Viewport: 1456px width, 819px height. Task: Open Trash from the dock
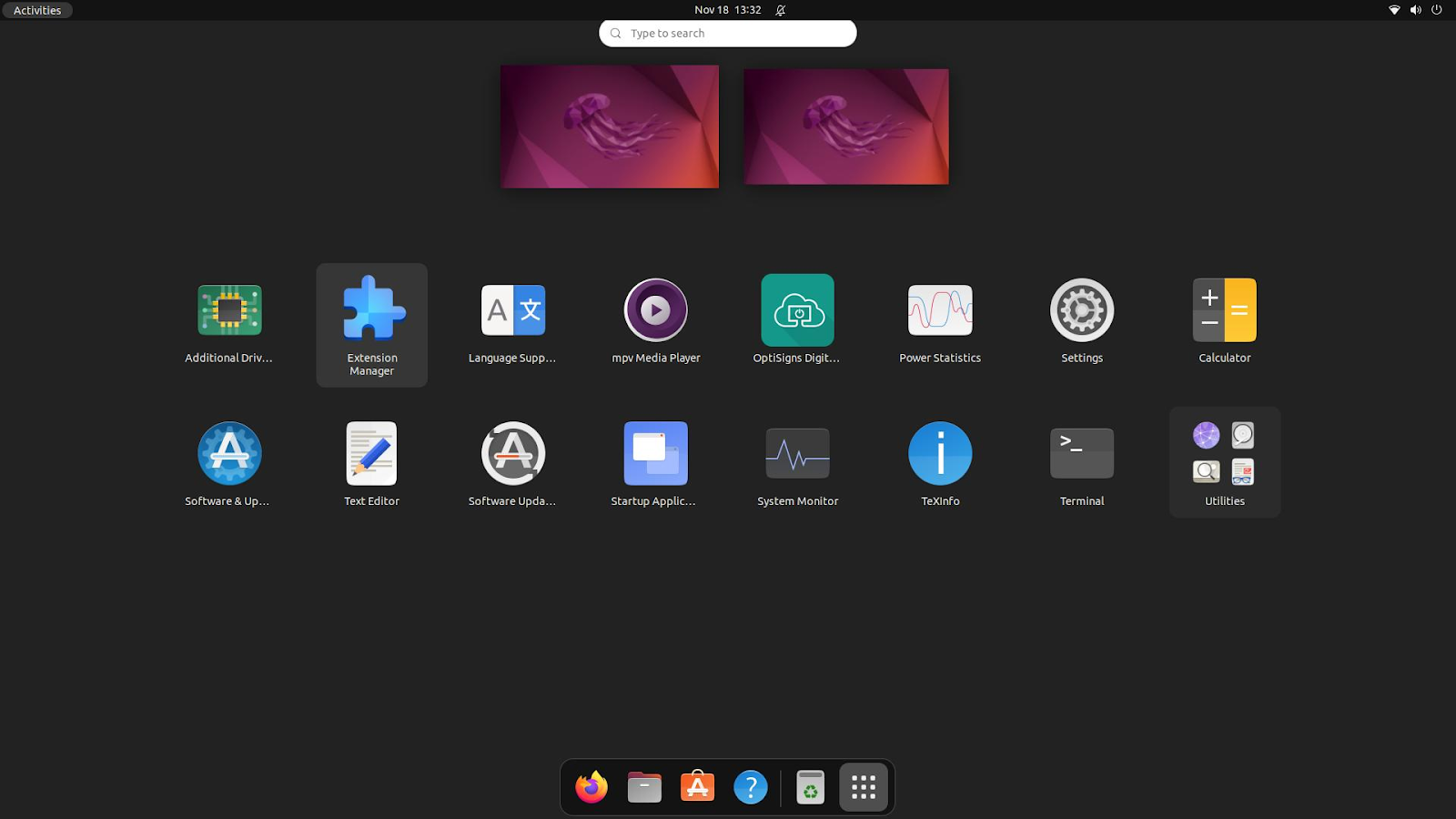810,787
